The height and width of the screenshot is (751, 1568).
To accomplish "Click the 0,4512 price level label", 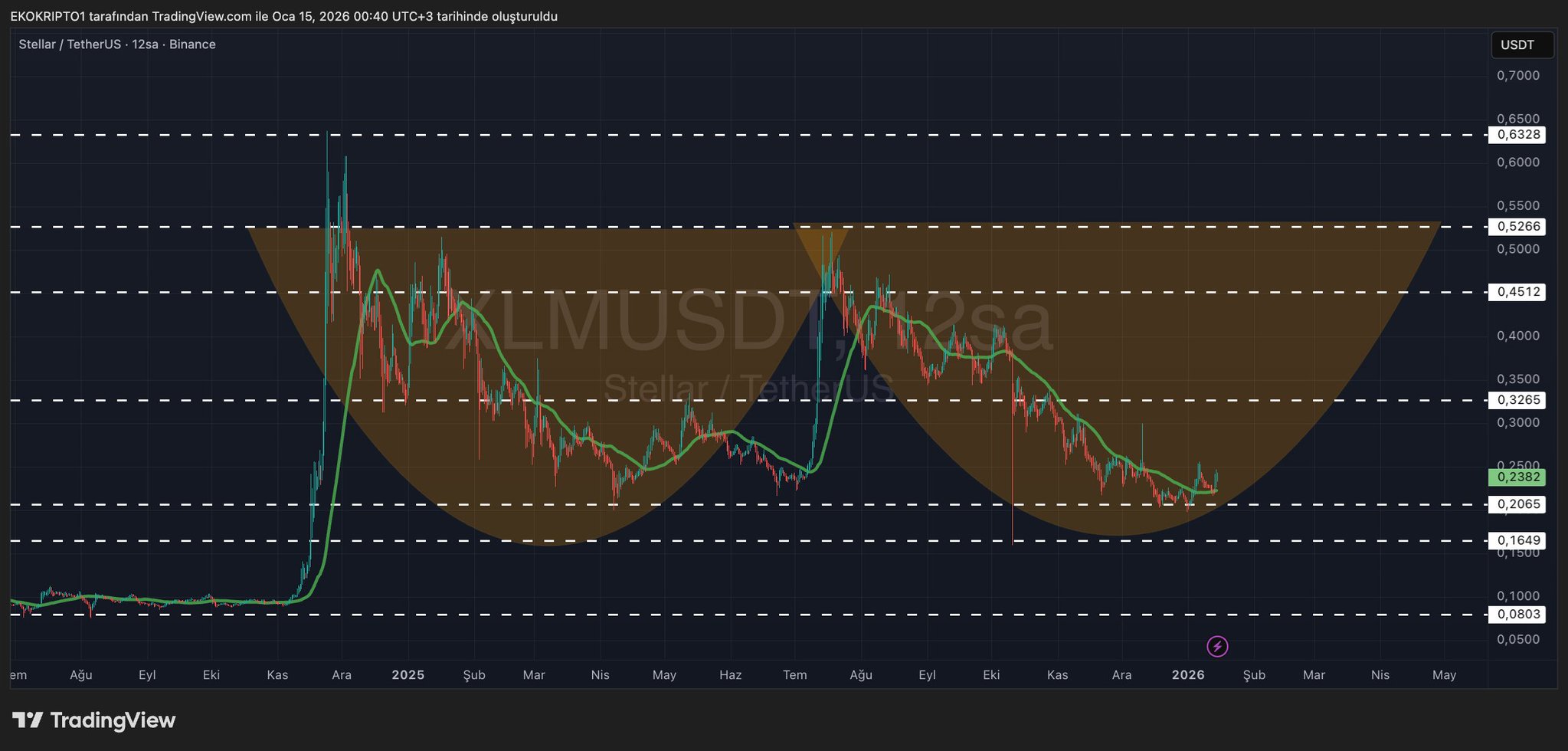I will [1516, 292].
